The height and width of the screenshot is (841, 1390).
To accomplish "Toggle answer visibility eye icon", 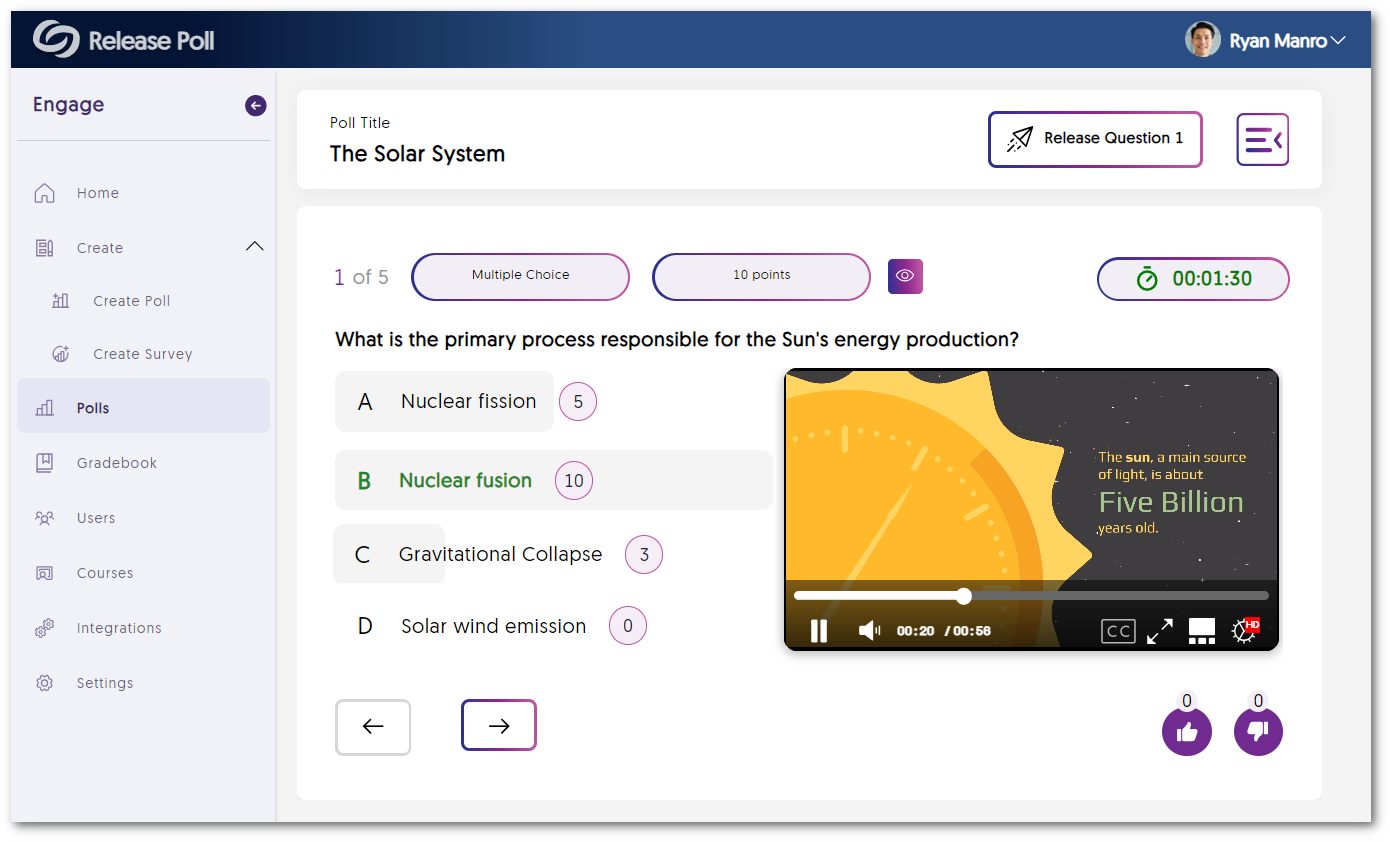I will (905, 276).
